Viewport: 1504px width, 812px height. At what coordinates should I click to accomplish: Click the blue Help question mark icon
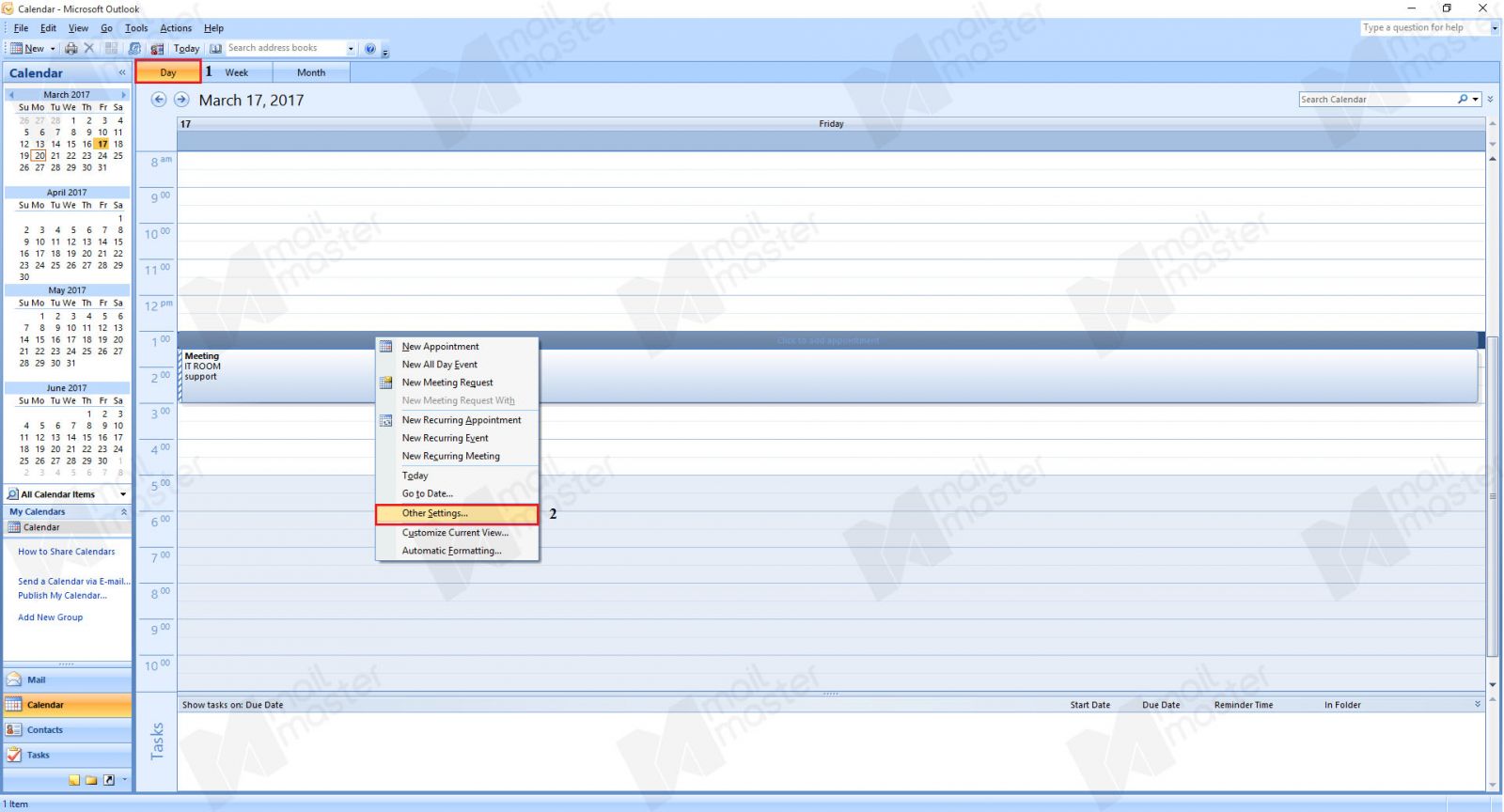coord(370,48)
